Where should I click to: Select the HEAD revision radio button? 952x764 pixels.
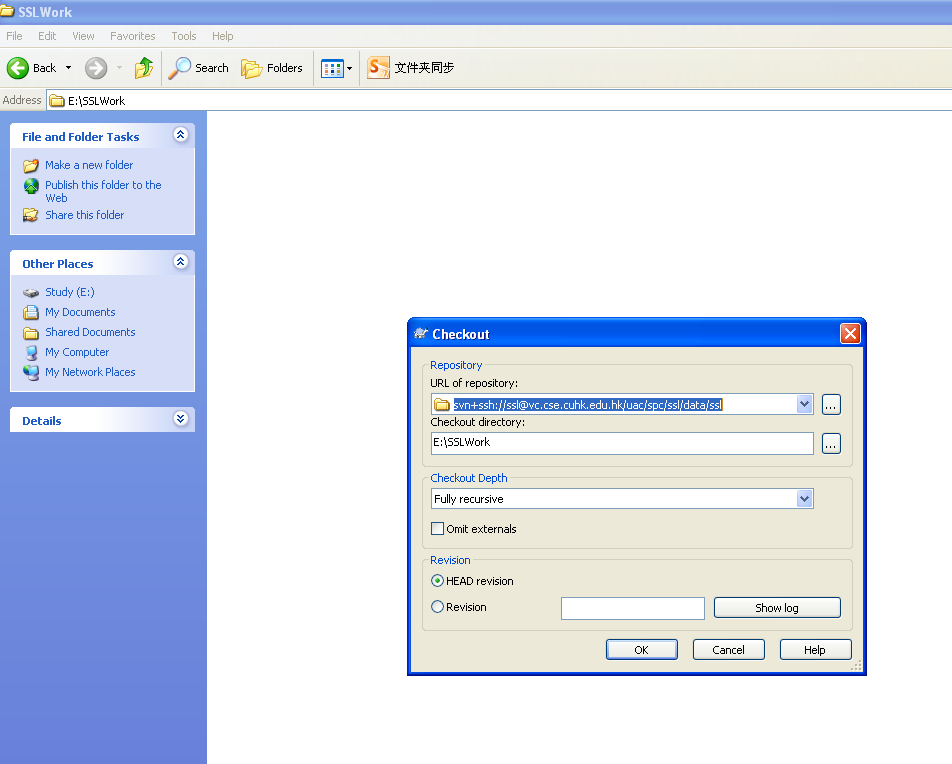click(437, 581)
